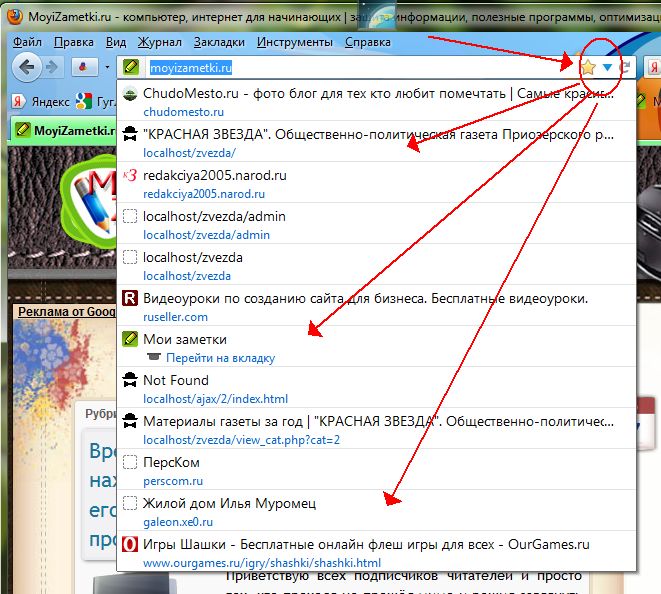
Task: Click localhost/zvezda/view_cat.php?cat=2 URL
Action: click(241, 440)
